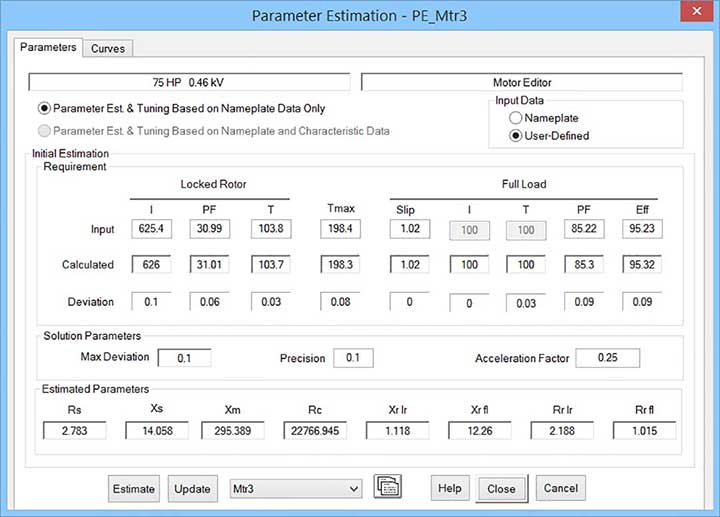The height and width of the screenshot is (517, 720).
Task: Focus the Acceleration Factor field
Action: tap(607, 358)
